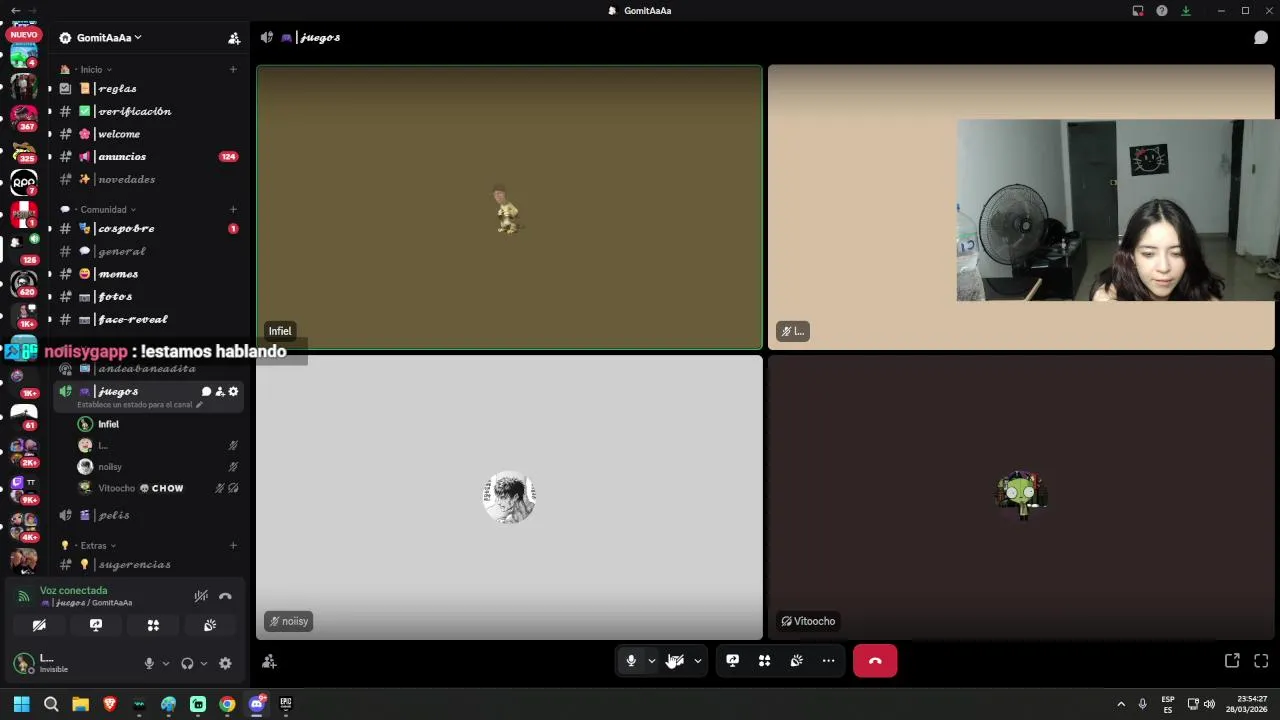Mute microphone in call control bar
1280x720 pixels.
click(x=631, y=661)
